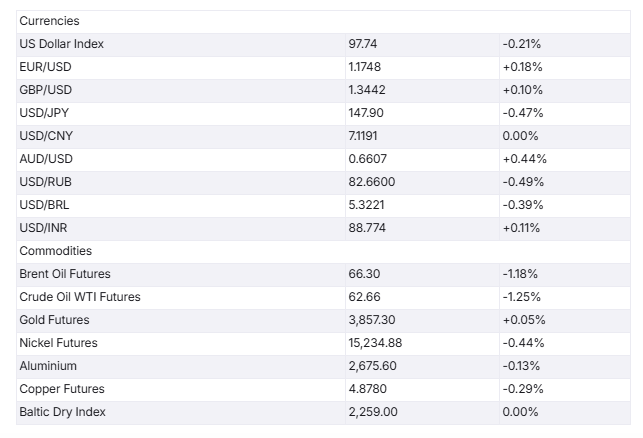Open the AUD/USD currency pair
Image resolution: width=643 pixels, height=438 pixels.
(x=46, y=159)
